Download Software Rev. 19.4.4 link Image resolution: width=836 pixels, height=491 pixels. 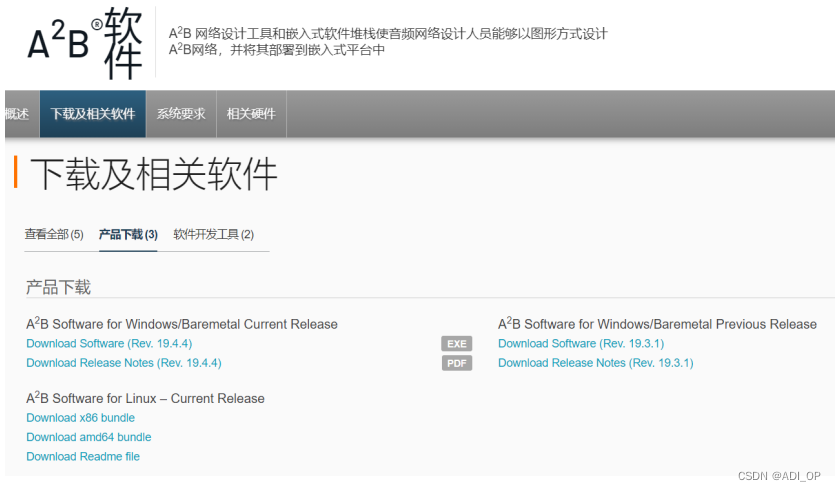[109, 344]
